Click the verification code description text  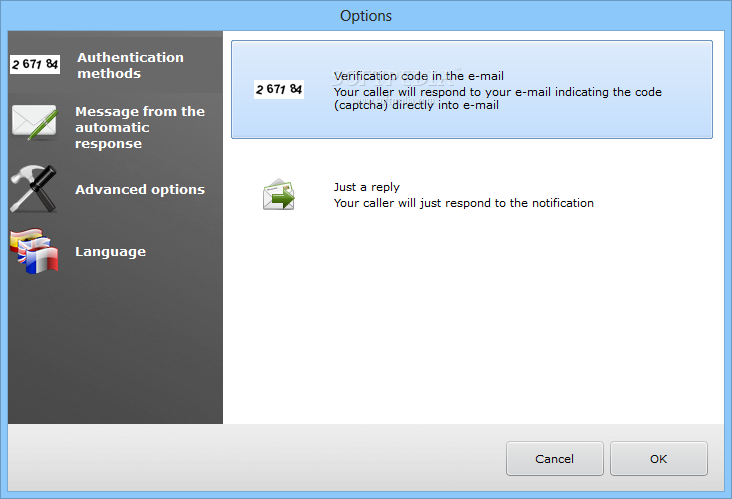click(498, 98)
